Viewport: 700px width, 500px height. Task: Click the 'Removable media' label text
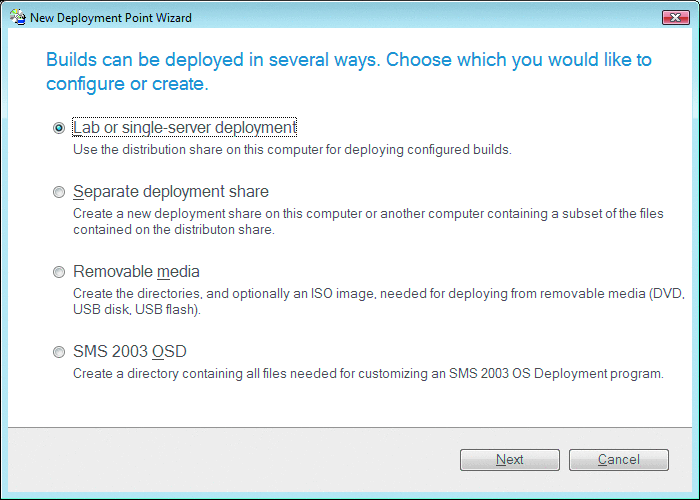coord(136,271)
